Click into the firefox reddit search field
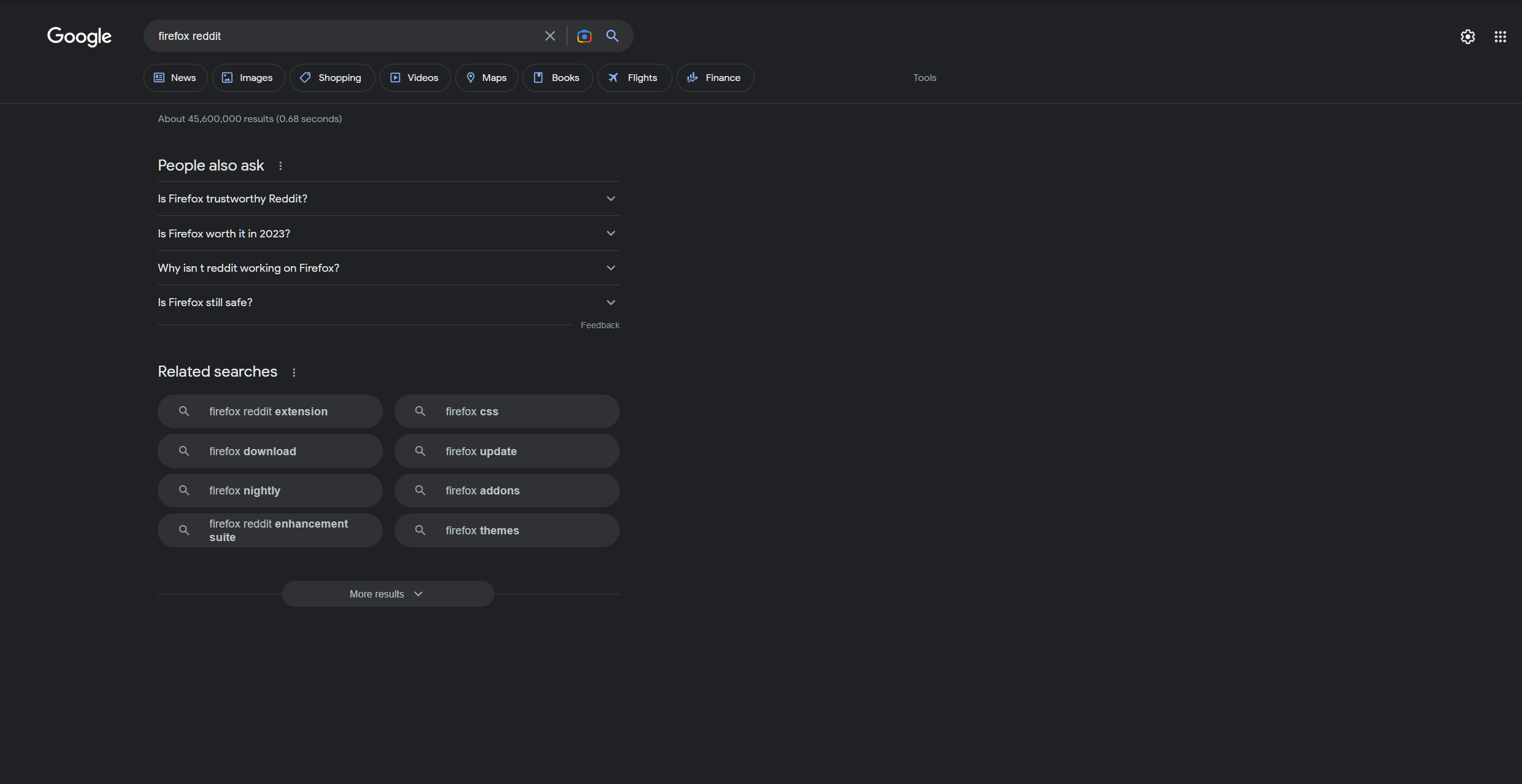The height and width of the screenshot is (784, 1522). coord(344,36)
